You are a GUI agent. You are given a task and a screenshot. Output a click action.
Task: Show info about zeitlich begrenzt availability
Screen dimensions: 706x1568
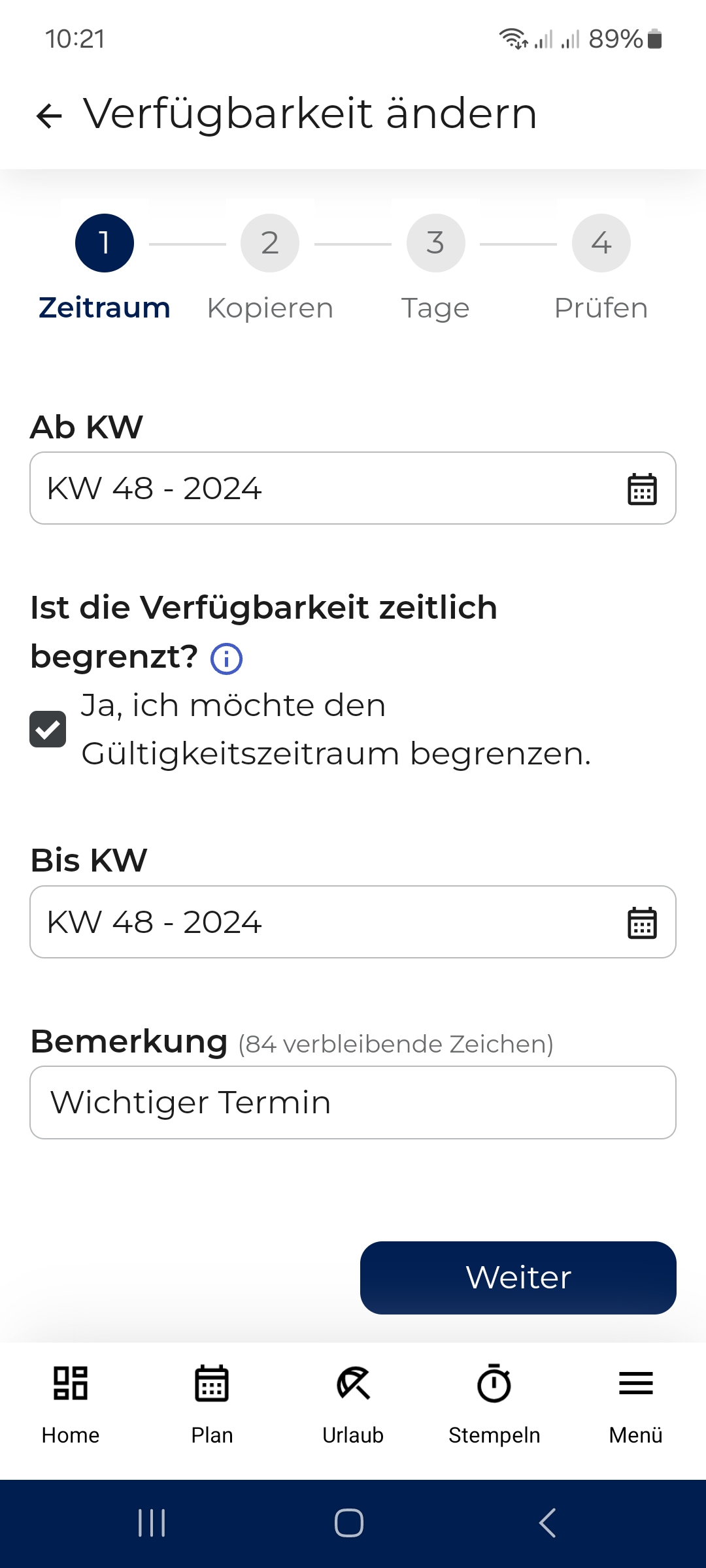(x=226, y=658)
